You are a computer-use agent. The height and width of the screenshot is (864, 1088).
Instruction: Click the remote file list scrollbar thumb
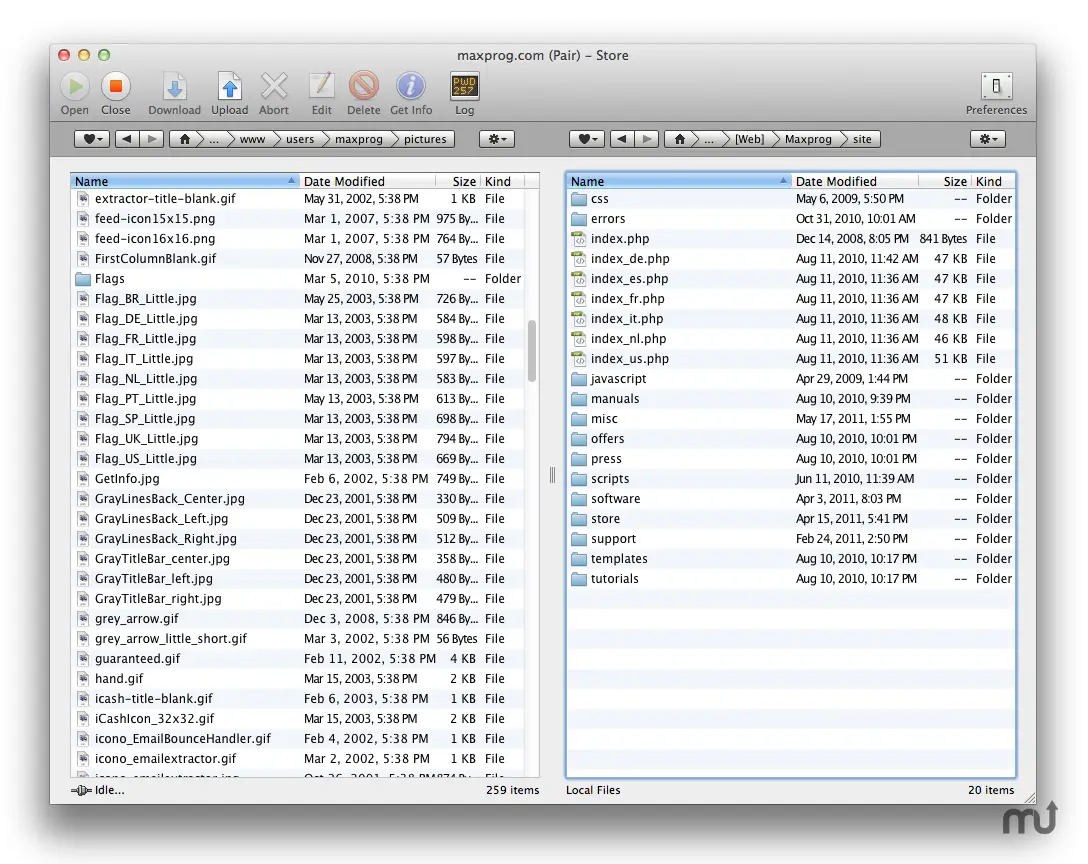tap(532, 350)
